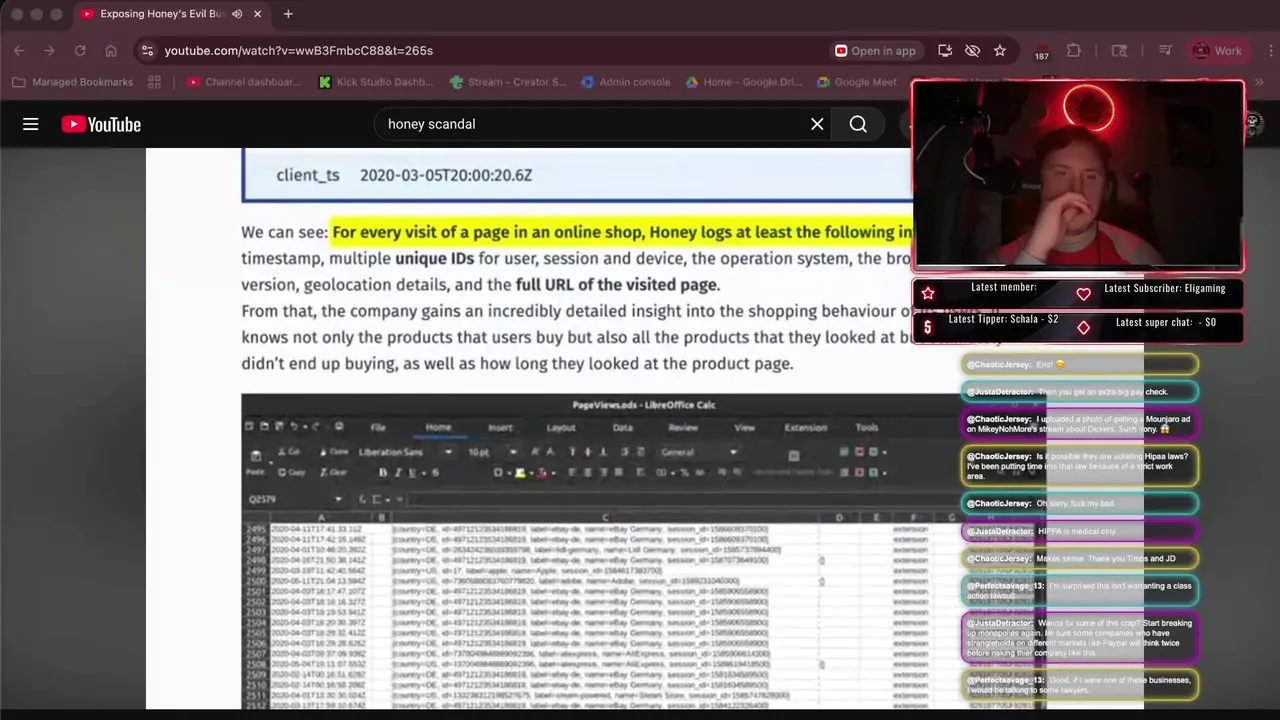Click the Latest super chat diamond icon
The width and height of the screenshot is (1280, 720).
click(x=1083, y=327)
